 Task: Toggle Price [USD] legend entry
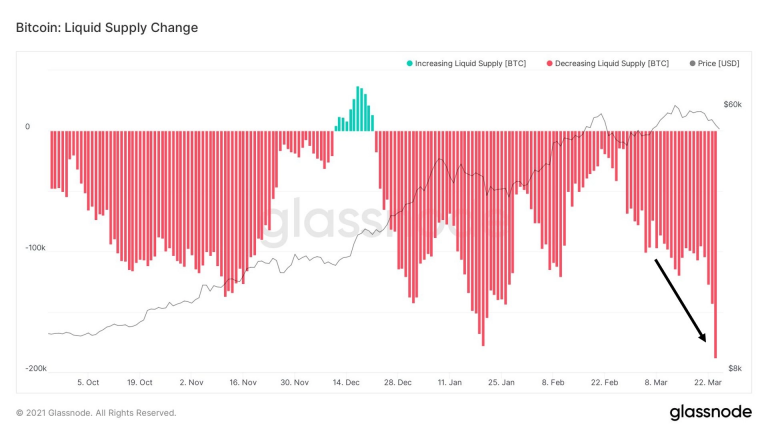pyautogui.click(x=715, y=63)
